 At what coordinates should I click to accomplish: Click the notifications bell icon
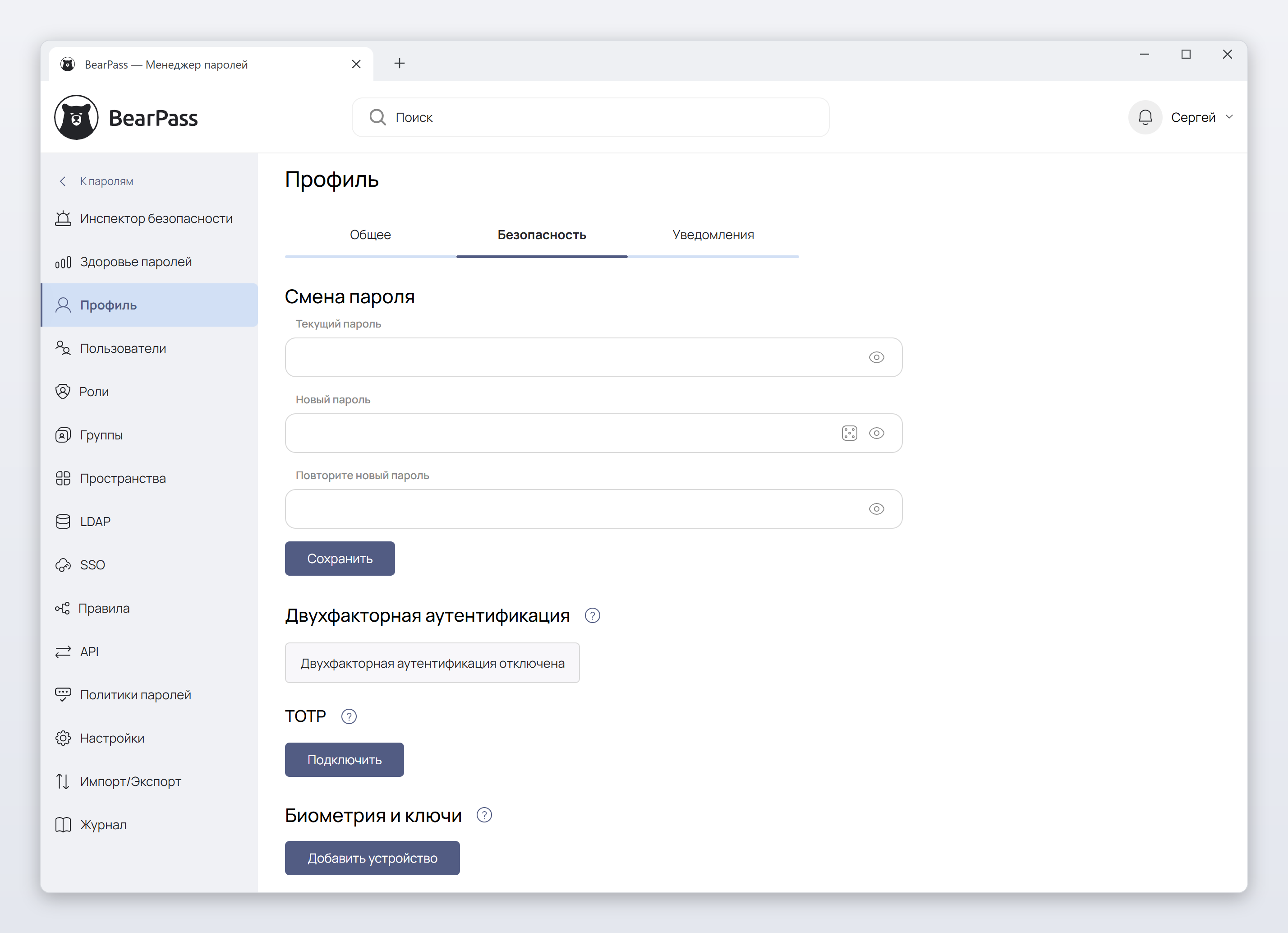(x=1145, y=118)
